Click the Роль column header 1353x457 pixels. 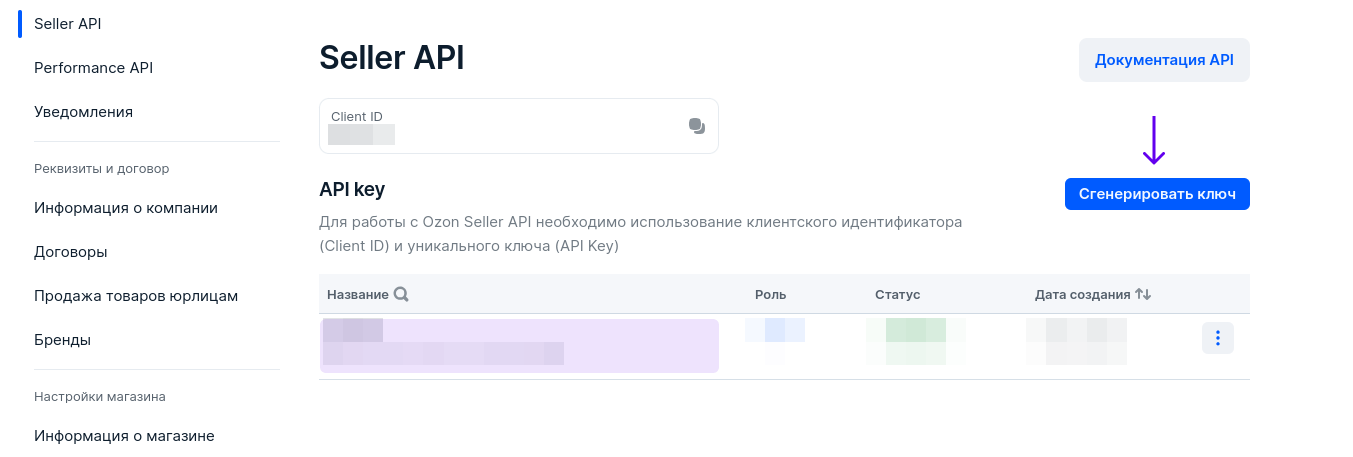(x=770, y=295)
